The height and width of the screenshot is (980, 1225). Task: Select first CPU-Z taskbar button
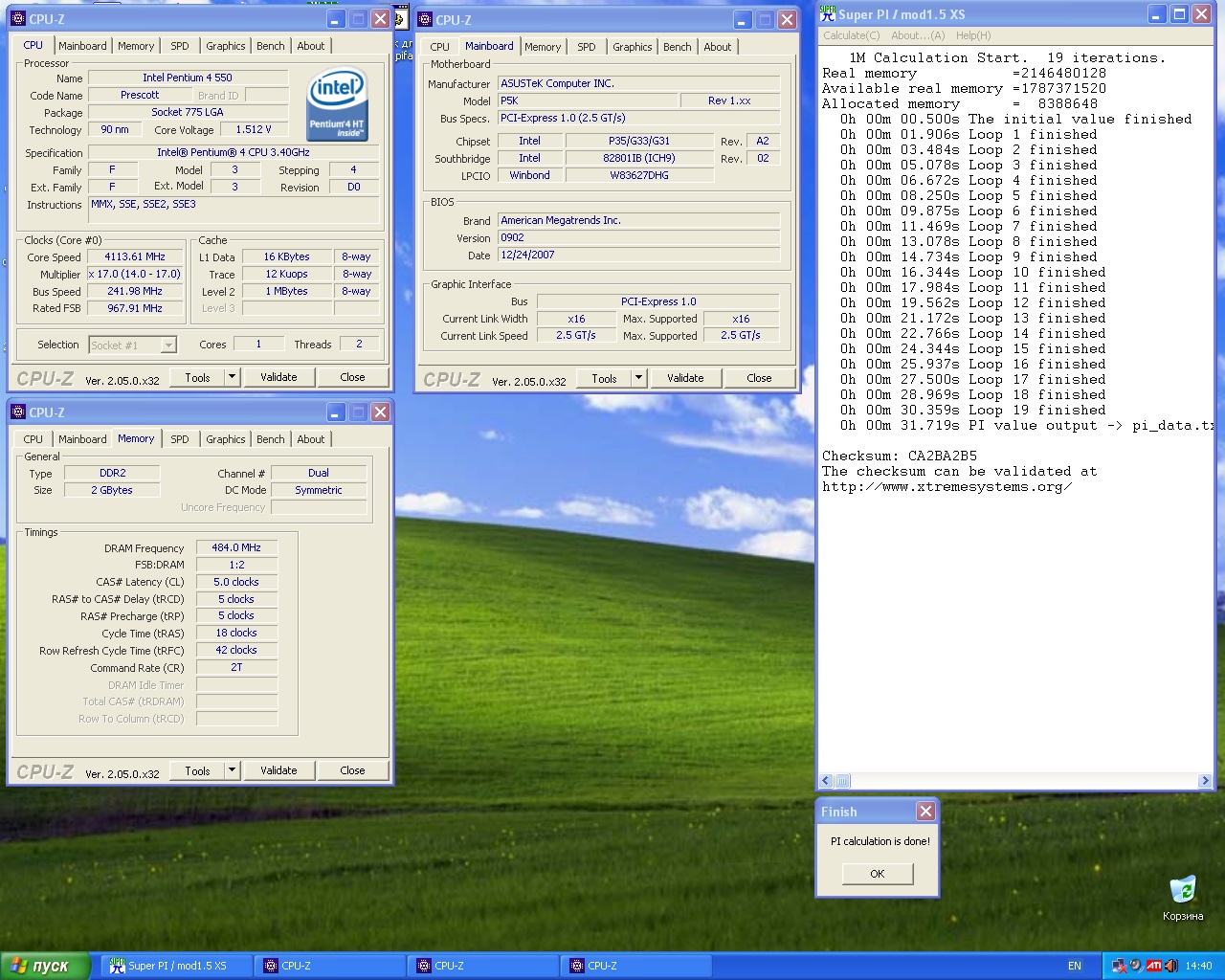click(328, 966)
